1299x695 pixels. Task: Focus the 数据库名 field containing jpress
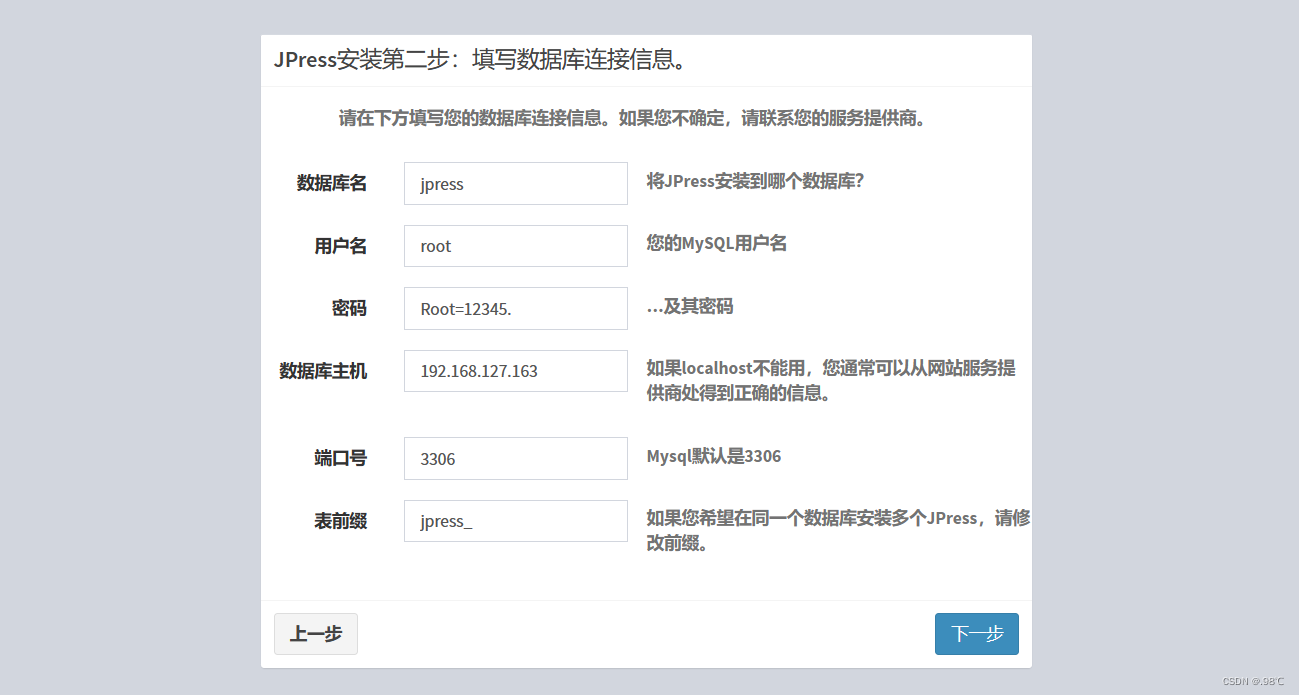pos(516,183)
